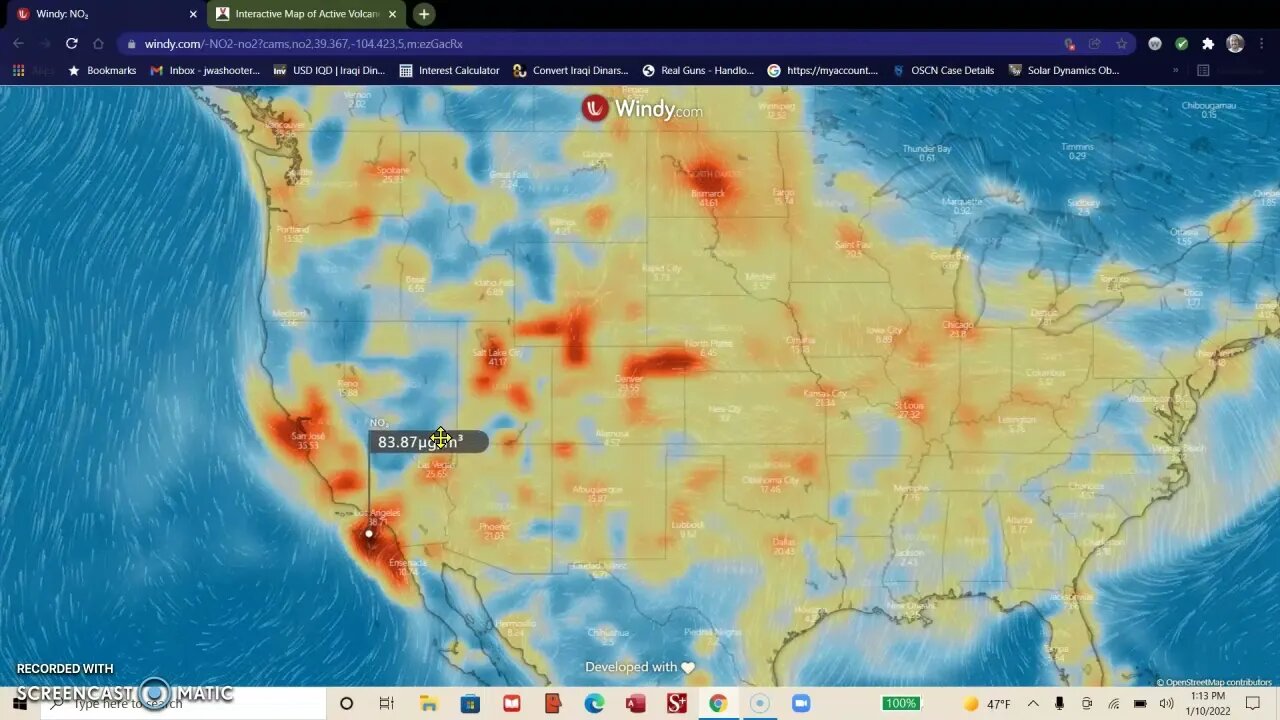The height and width of the screenshot is (720, 1280).
Task: Click the windy.com address bar
Action: click(x=590, y=44)
